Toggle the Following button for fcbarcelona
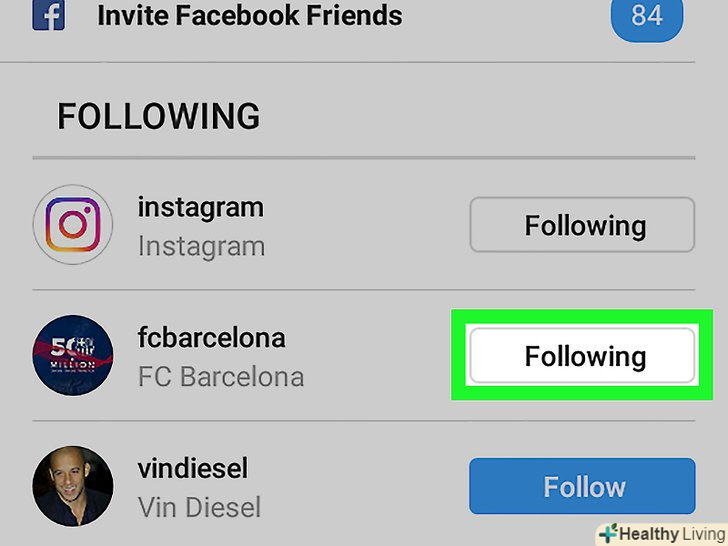The image size is (728, 546). [x=582, y=356]
